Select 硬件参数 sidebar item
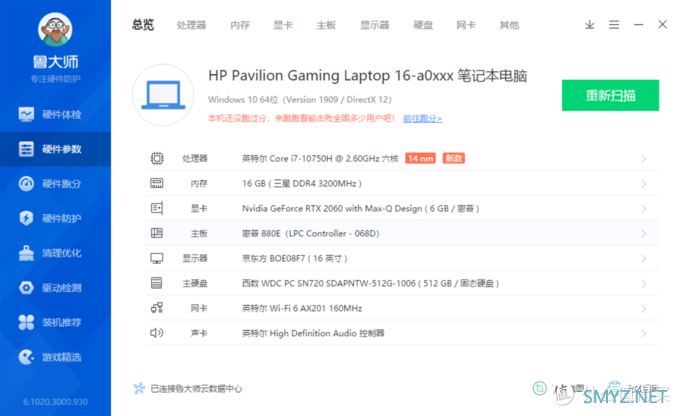Viewport: 680px width, 416px height. pos(55,149)
